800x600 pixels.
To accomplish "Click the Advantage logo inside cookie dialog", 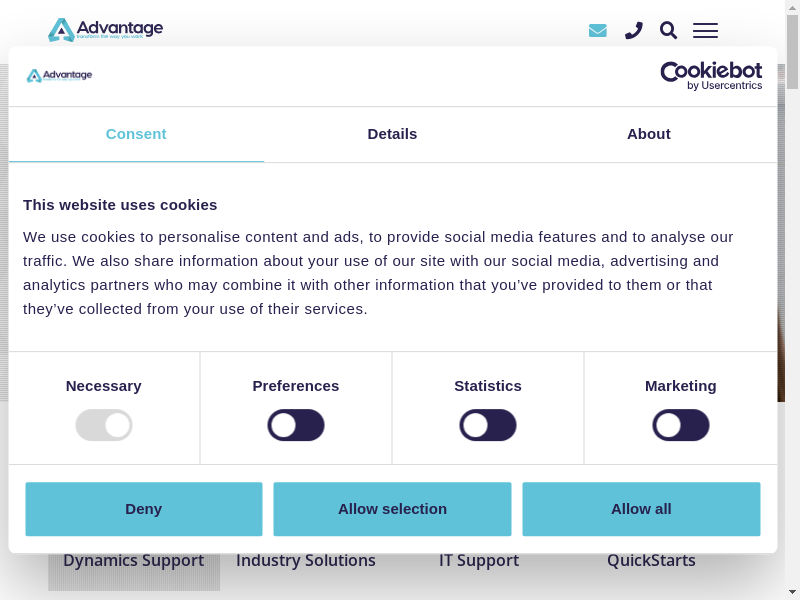I will [59, 76].
